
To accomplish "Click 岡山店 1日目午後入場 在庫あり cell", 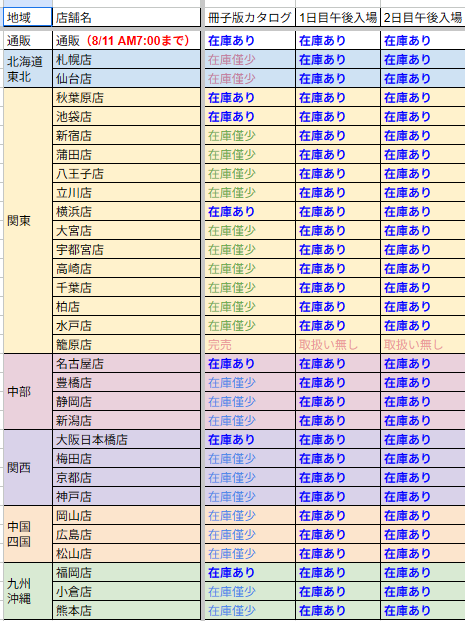I will 338,516.
